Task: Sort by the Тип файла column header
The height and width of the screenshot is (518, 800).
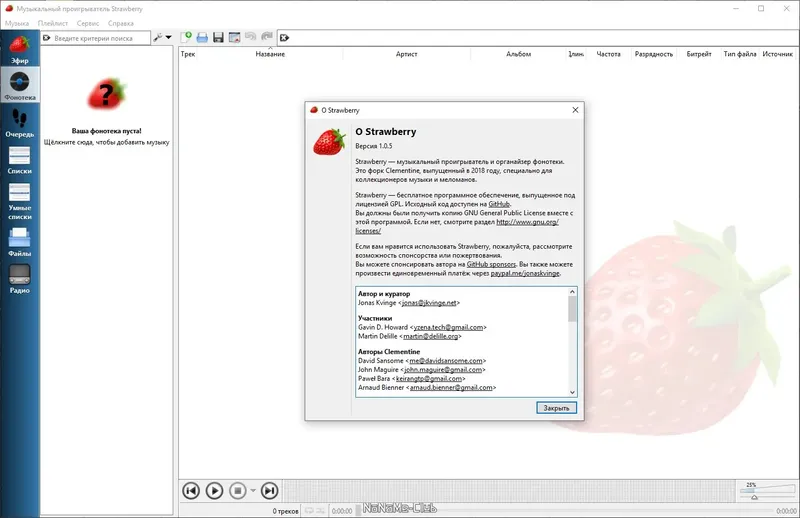Action: click(739, 54)
